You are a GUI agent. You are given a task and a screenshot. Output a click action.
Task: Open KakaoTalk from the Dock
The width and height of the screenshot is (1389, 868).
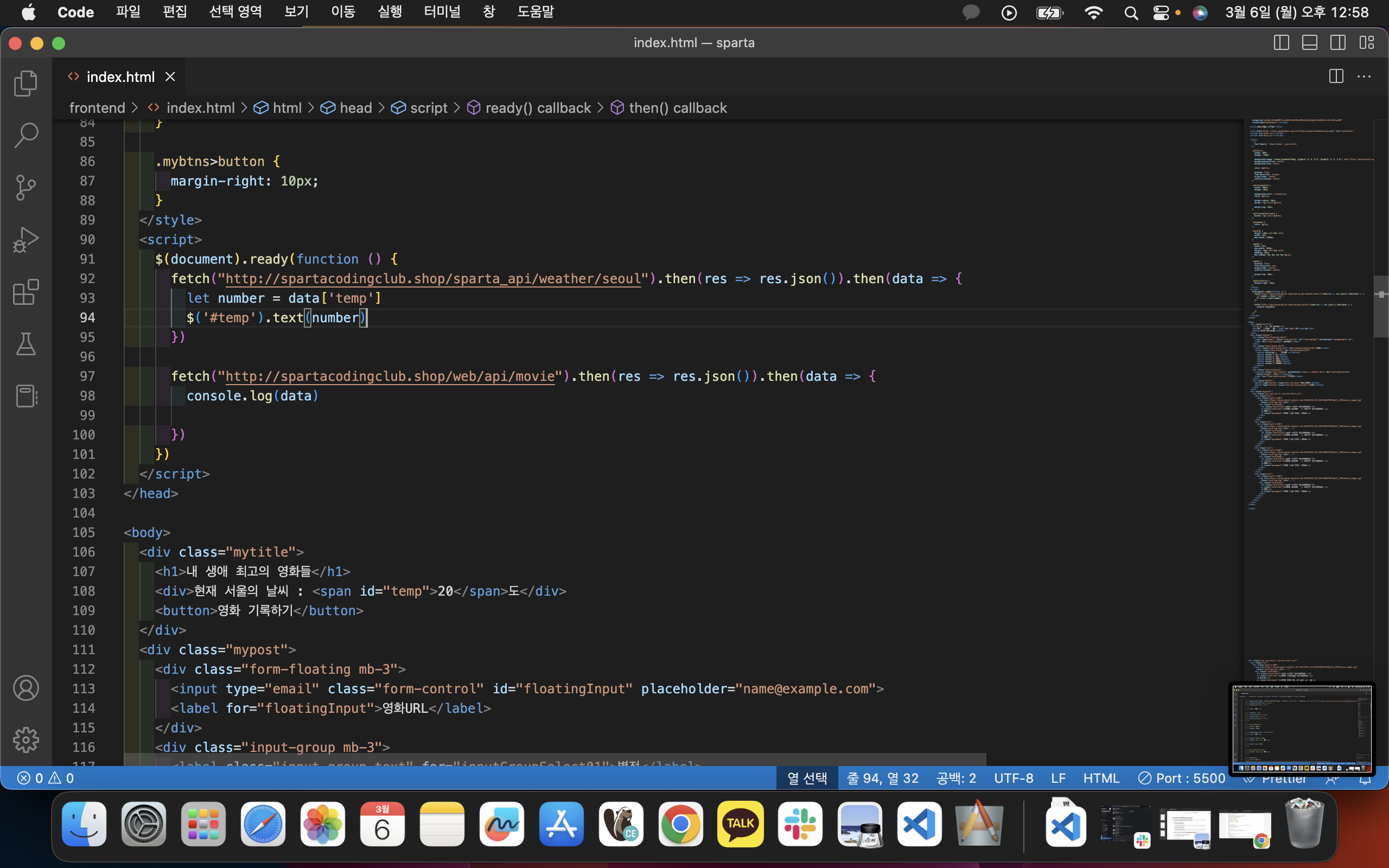[x=741, y=825]
